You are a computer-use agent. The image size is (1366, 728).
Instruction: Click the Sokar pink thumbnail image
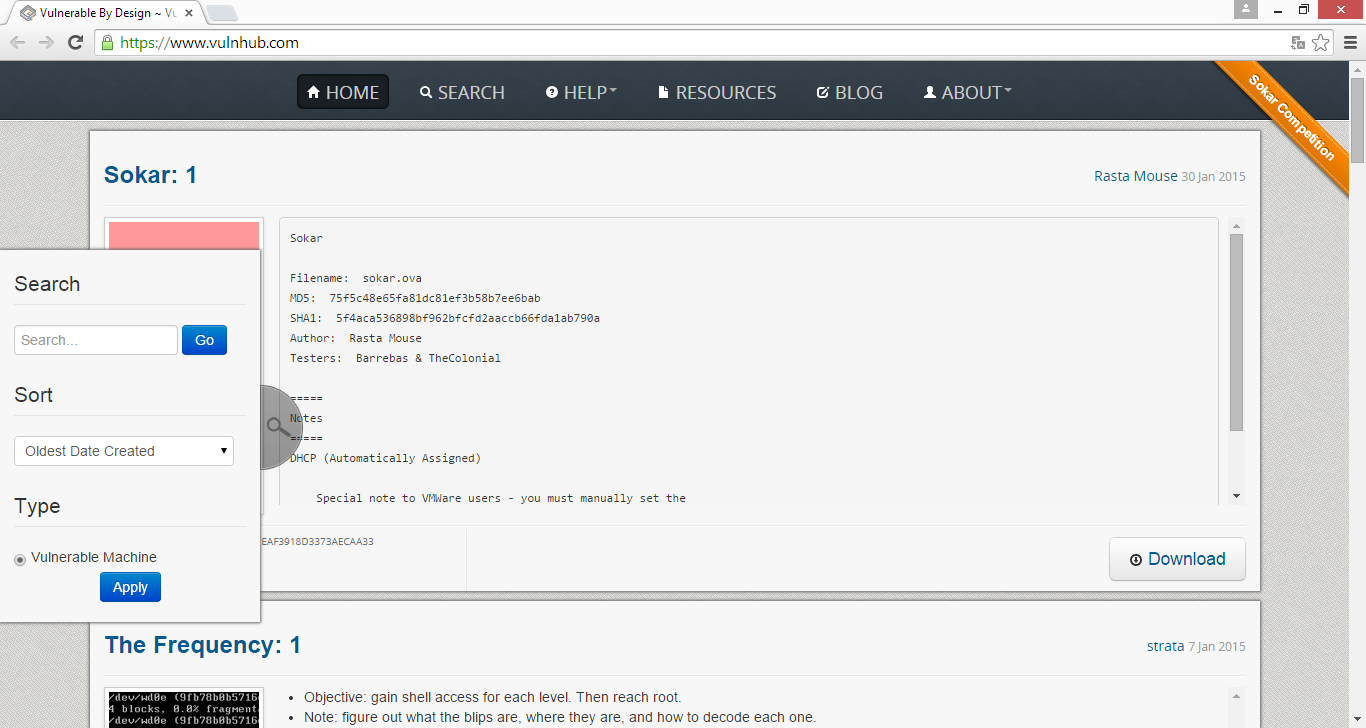184,235
